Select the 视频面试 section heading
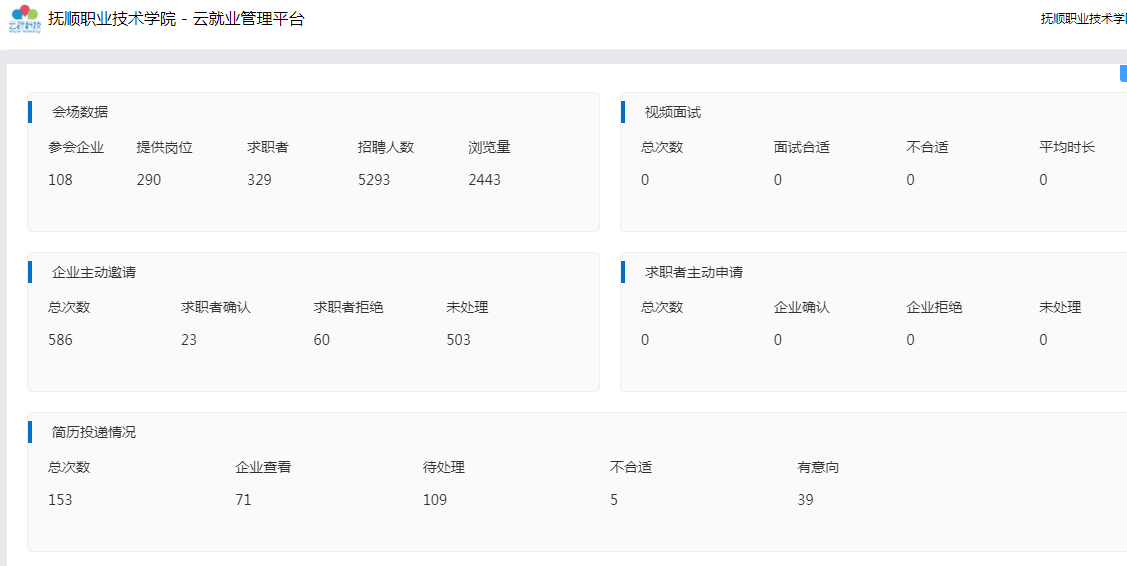 click(x=672, y=112)
